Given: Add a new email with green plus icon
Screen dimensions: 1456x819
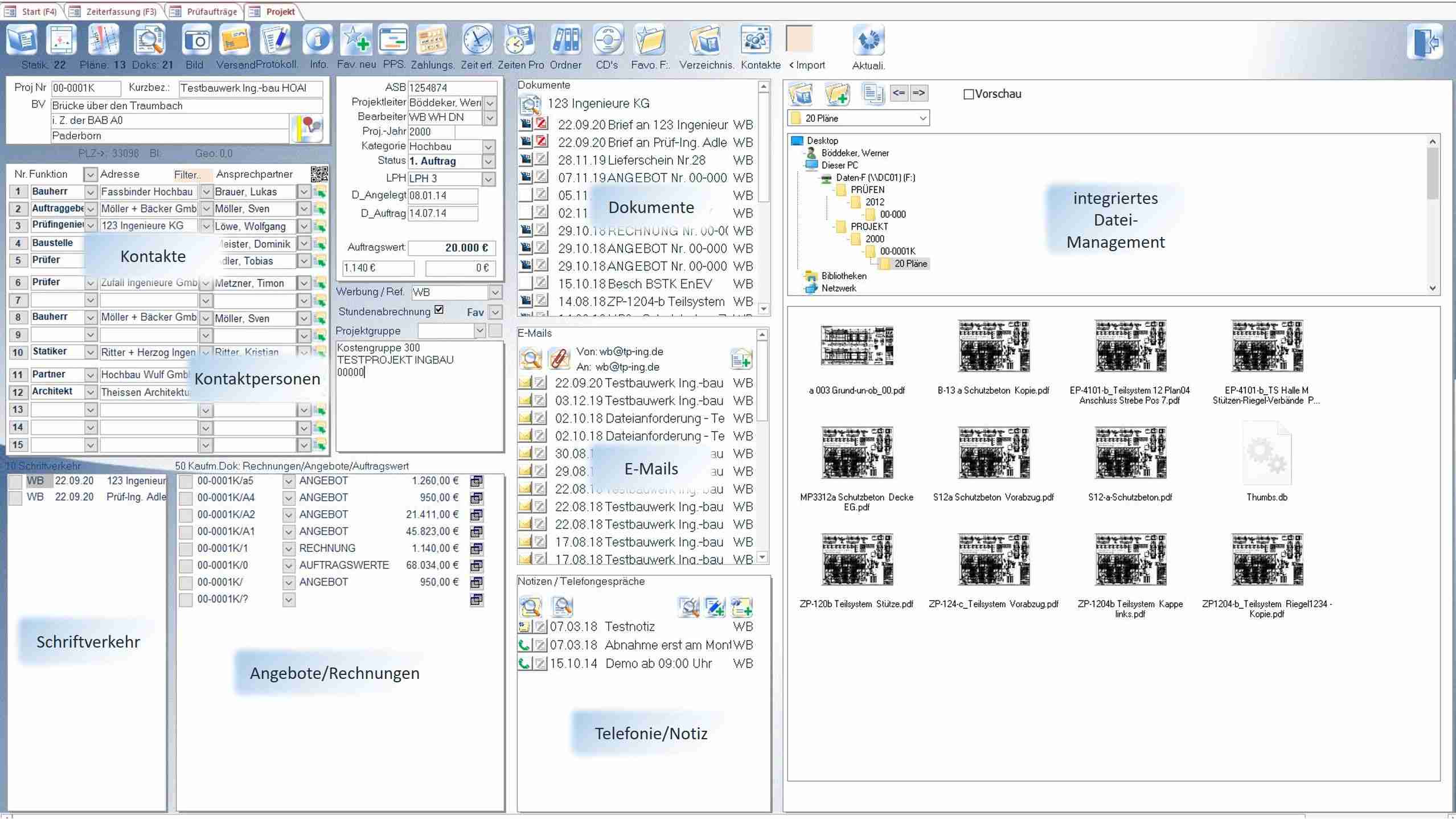Looking at the screenshot, I should [741, 359].
